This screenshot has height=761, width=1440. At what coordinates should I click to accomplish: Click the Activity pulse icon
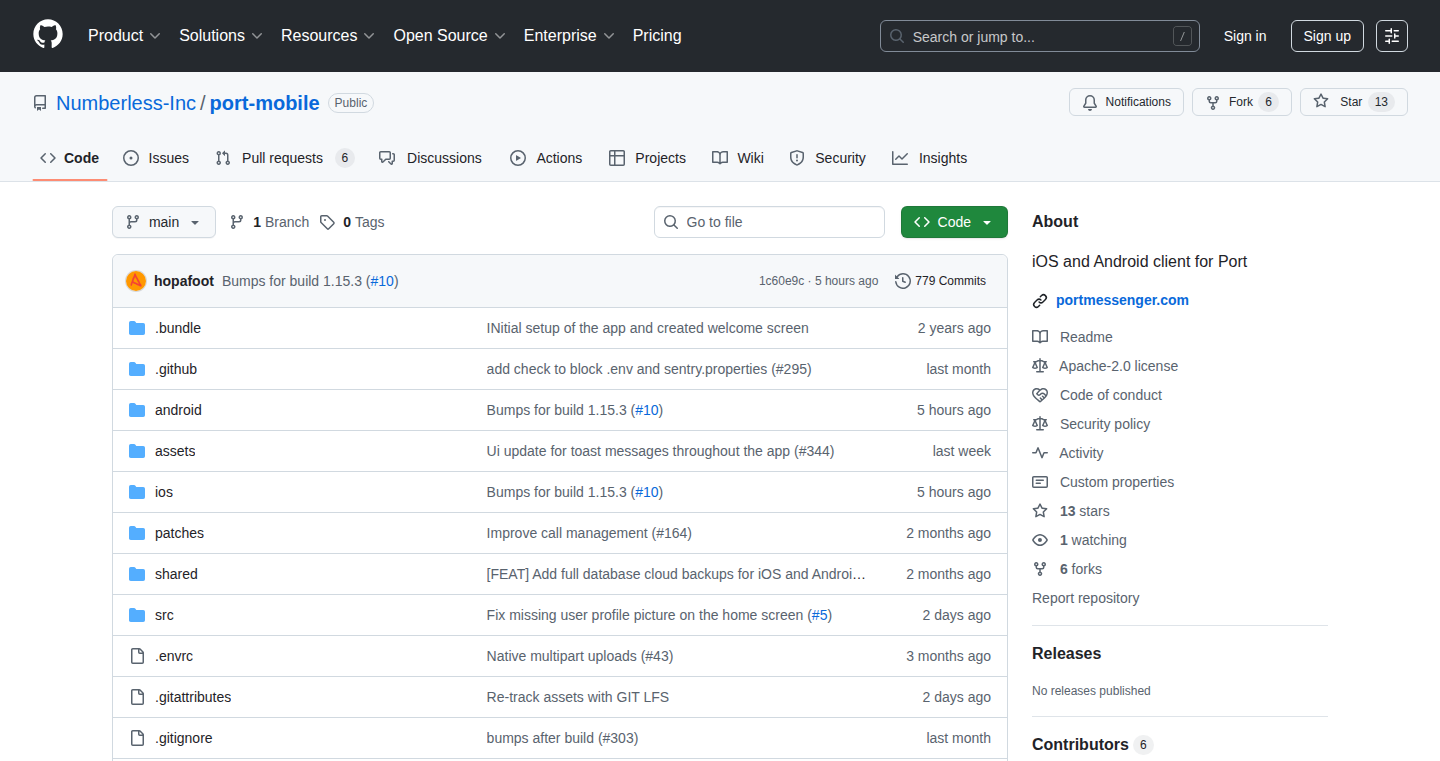[x=1040, y=453]
